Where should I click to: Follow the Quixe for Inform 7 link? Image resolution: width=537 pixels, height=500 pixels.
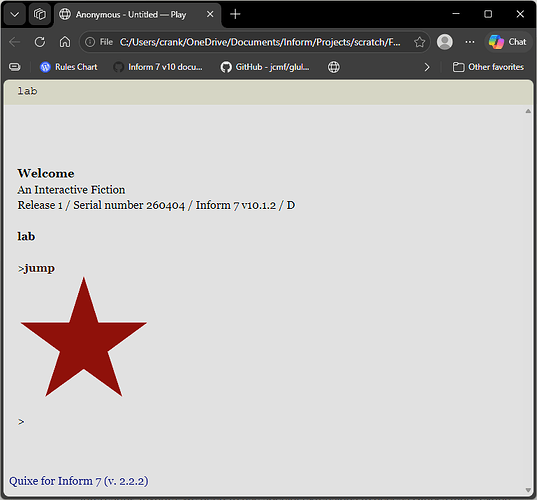click(79, 481)
